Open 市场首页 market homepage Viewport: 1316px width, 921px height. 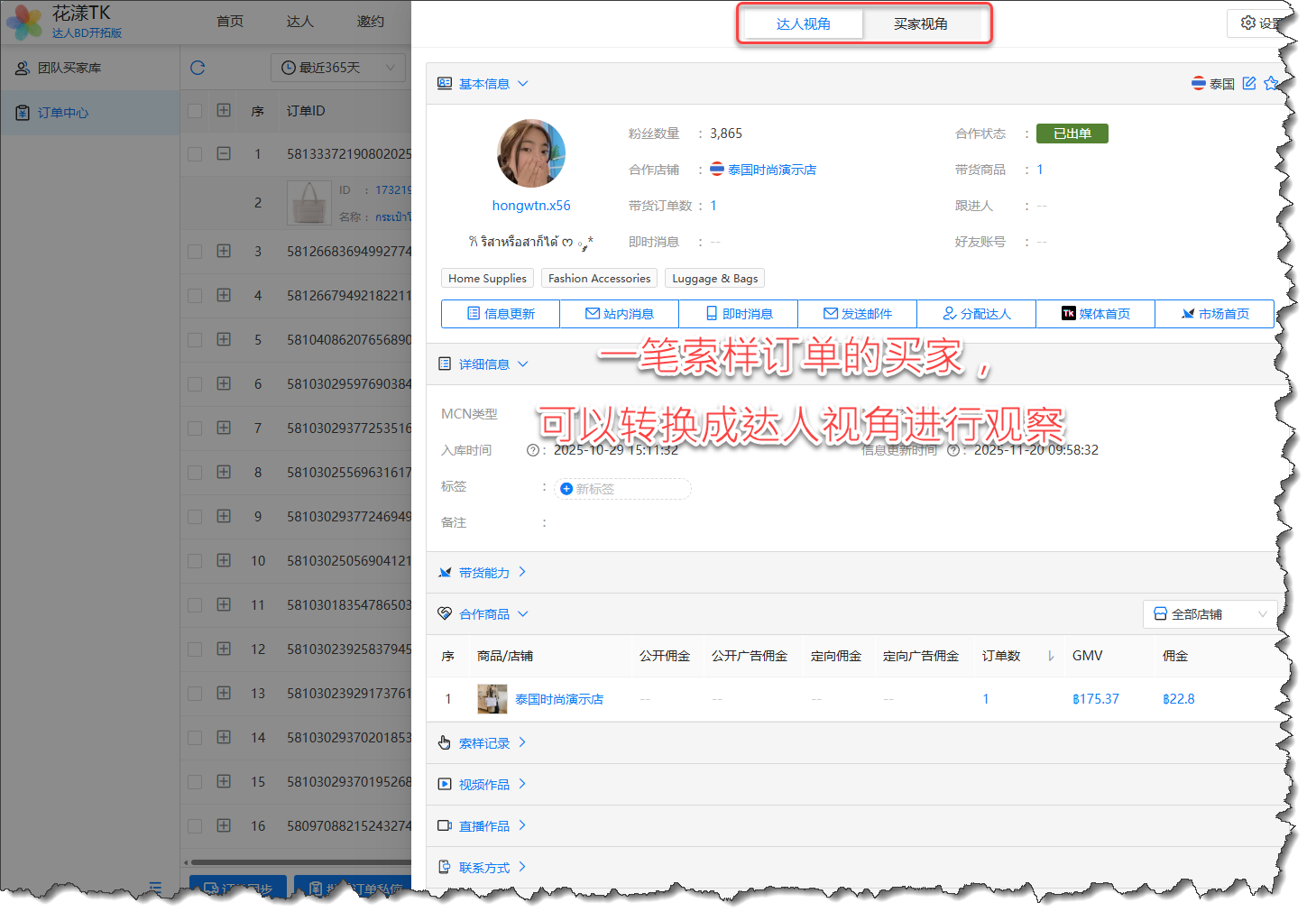point(1214,314)
